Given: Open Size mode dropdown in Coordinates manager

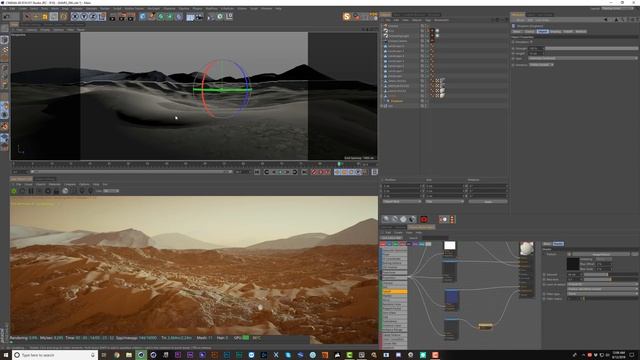Looking at the screenshot, I should click(x=444, y=201).
